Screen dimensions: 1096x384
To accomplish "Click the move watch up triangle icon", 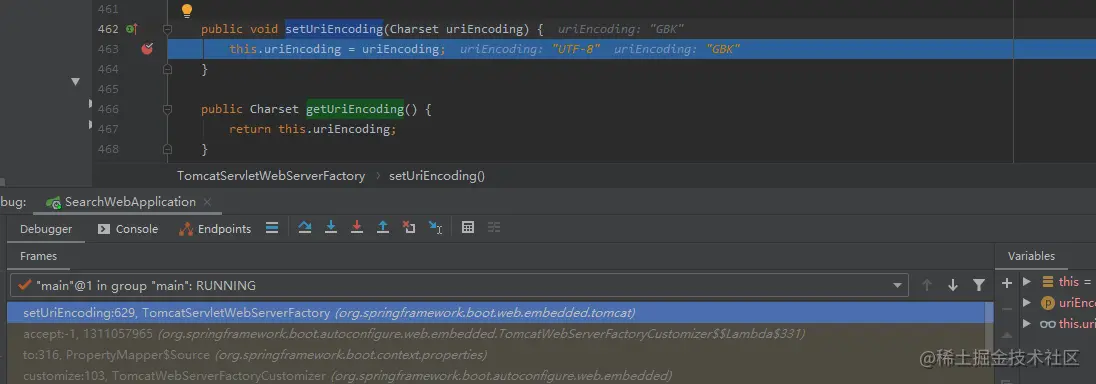I will [x=1007, y=334].
